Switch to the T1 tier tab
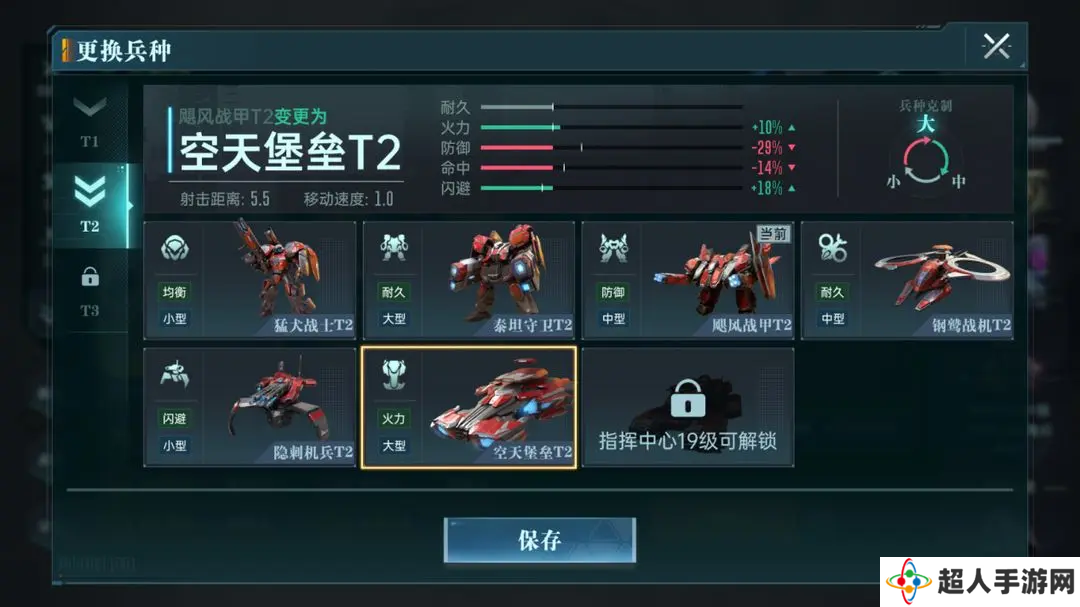Screen dimensions: 1080x607 (x=90, y=122)
